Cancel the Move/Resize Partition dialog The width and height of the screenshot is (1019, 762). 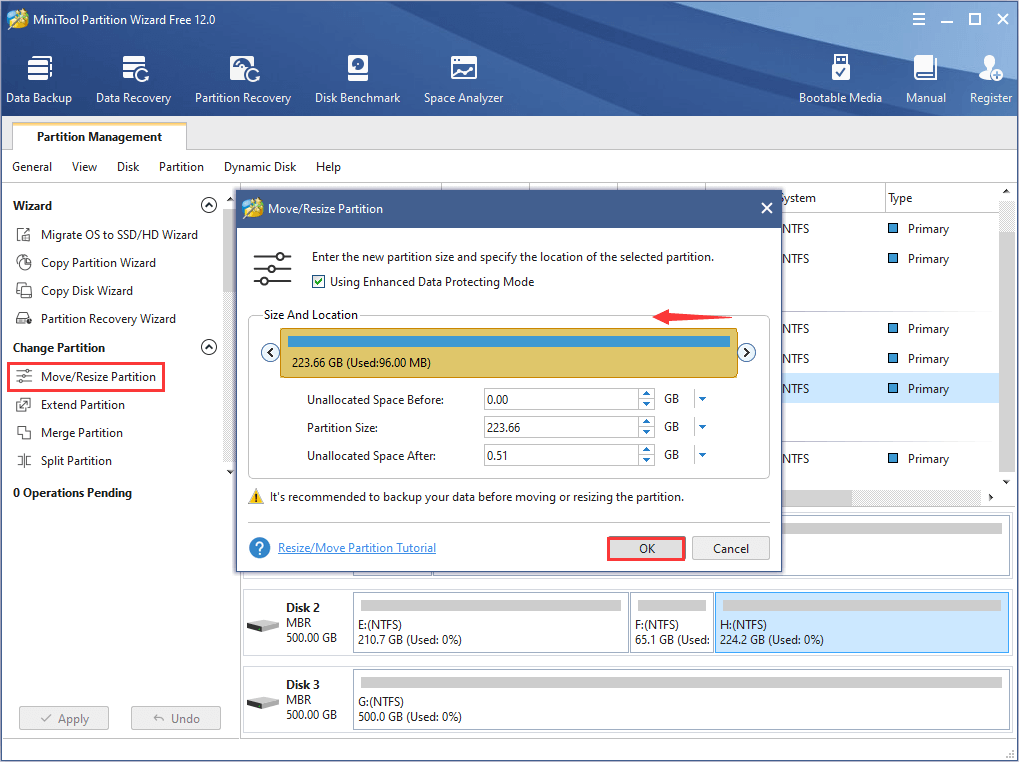(730, 548)
